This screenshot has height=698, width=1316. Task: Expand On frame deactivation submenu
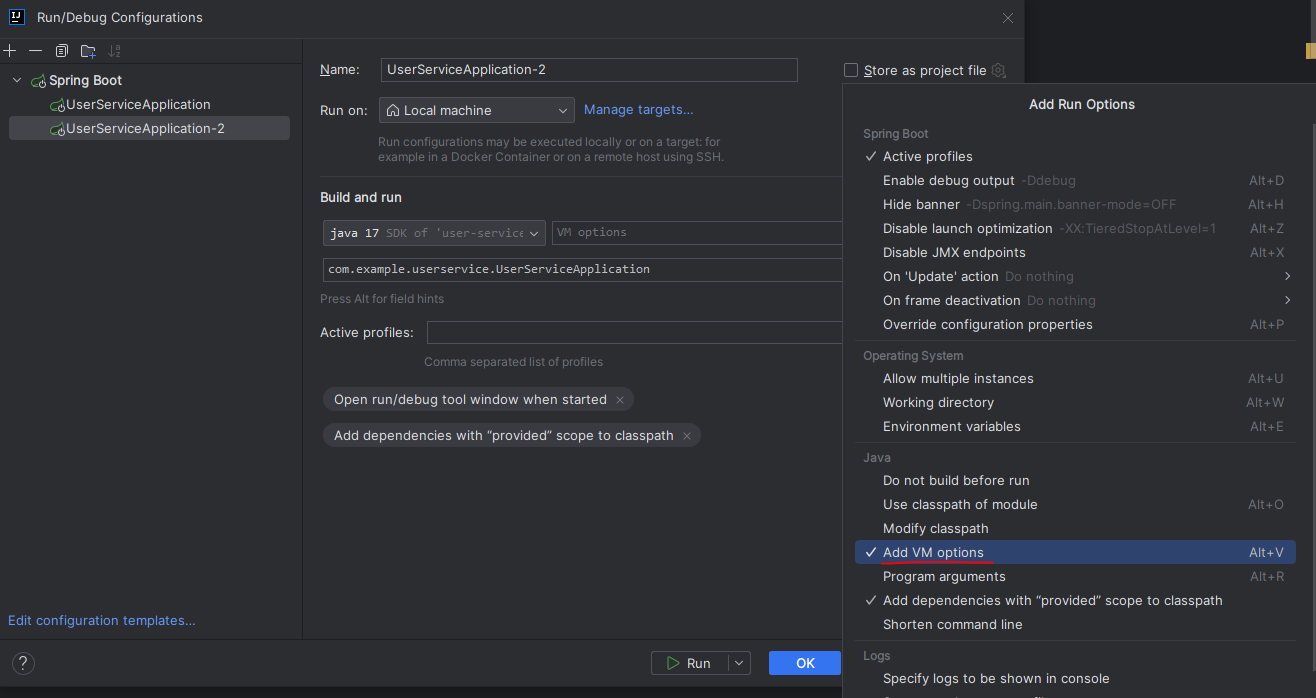click(1075, 301)
